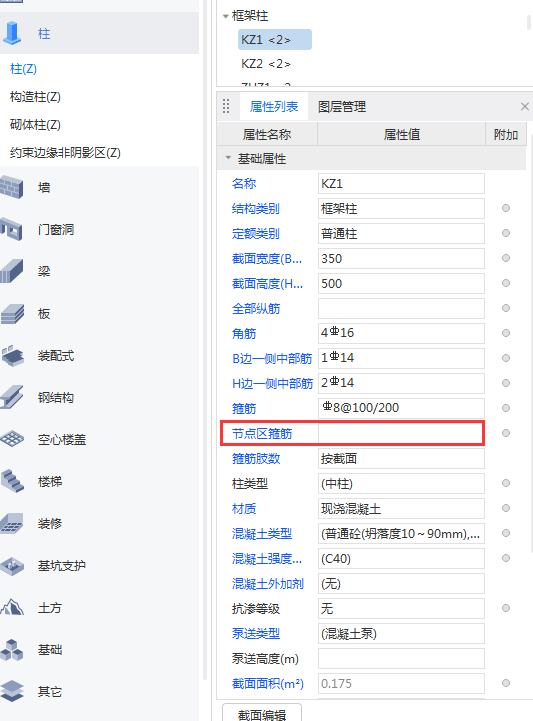
Task: Select the KZ2 <2> tree item
Action: point(266,64)
